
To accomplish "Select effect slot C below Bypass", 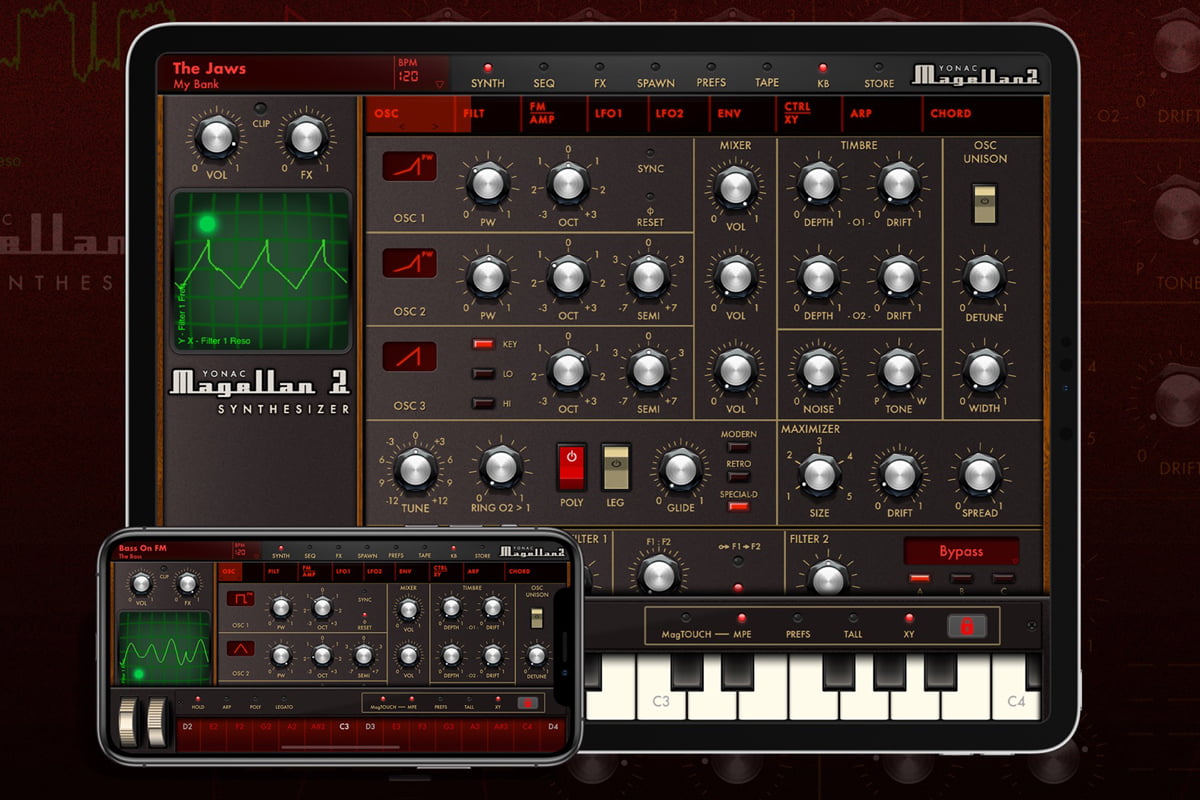I will [1003, 578].
